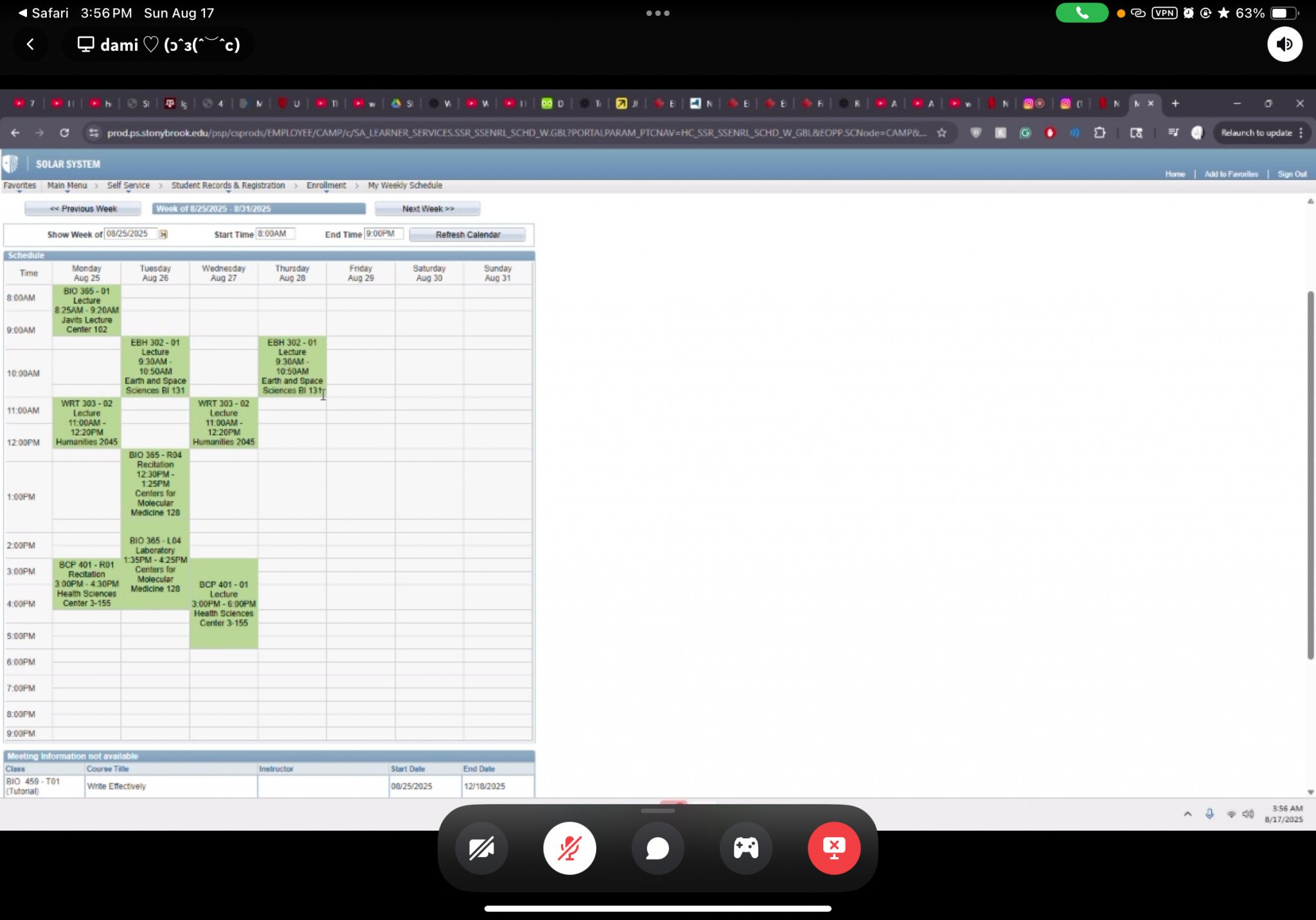Click the bookmark star in address bar
The width and height of the screenshot is (1316, 920).
coord(942,133)
